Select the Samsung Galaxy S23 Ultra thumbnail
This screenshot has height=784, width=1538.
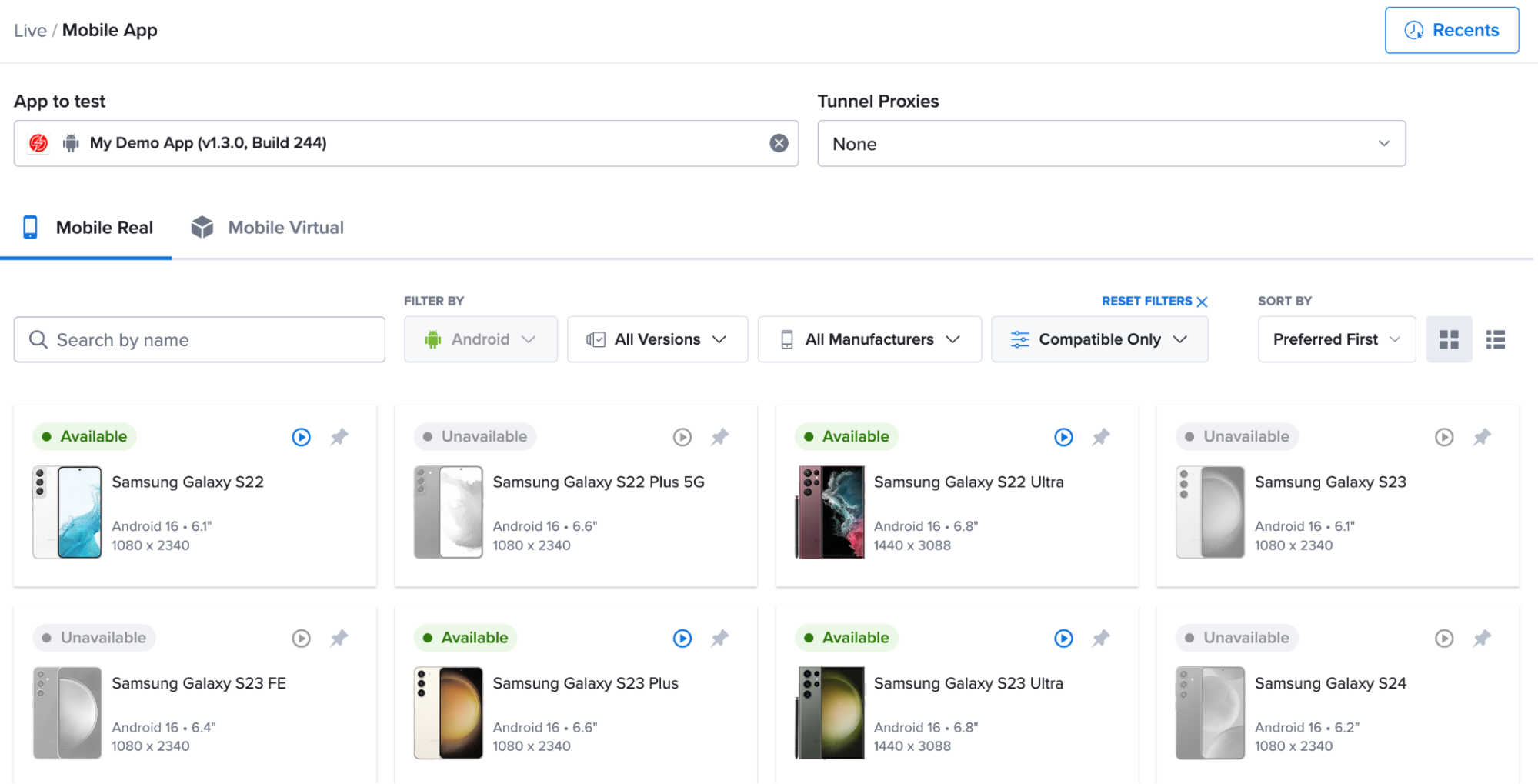[829, 712]
